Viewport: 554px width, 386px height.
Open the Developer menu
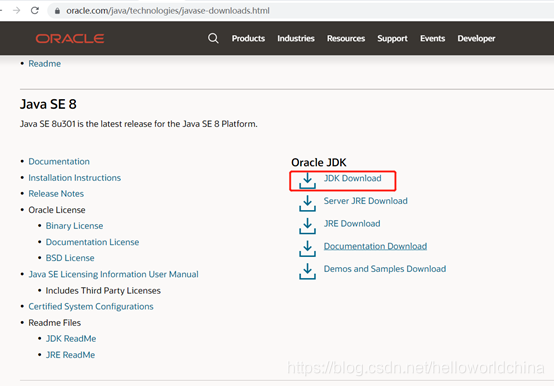tap(476, 38)
